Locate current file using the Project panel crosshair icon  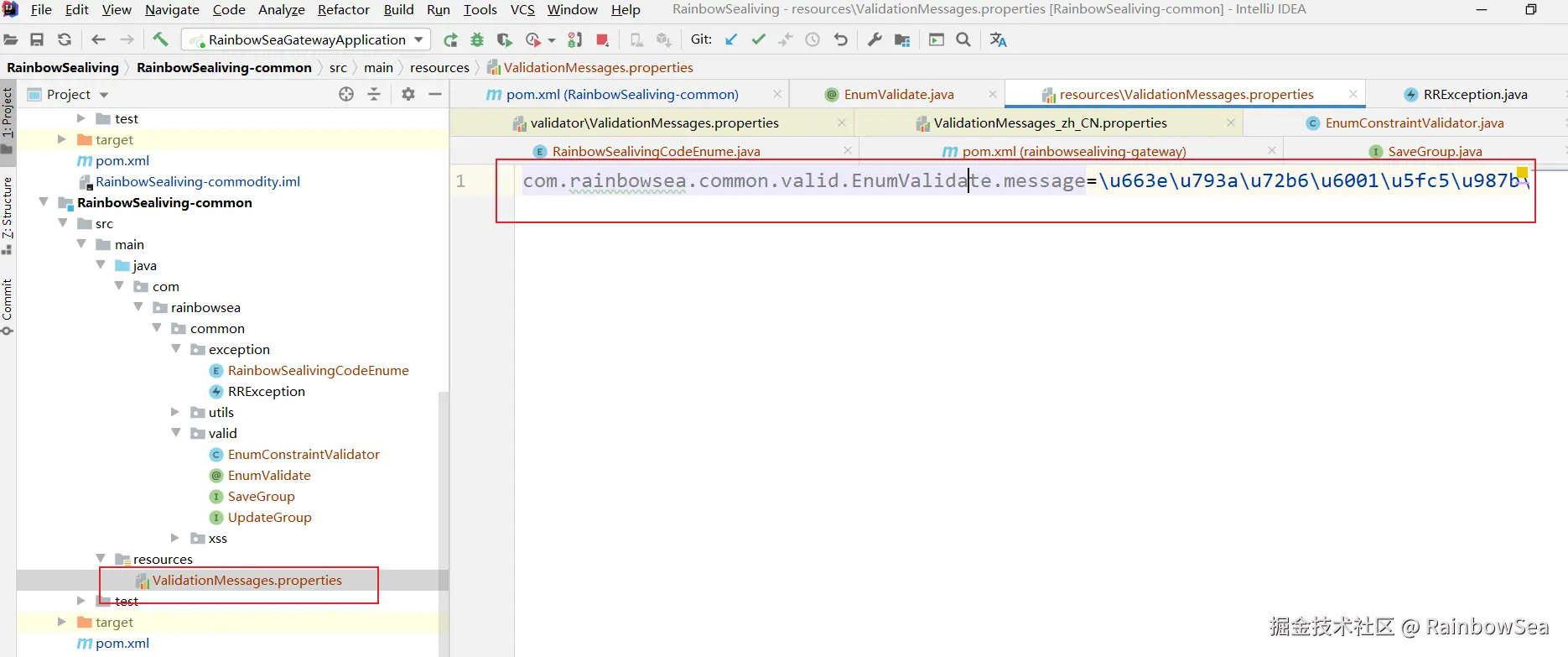click(x=346, y=94)
